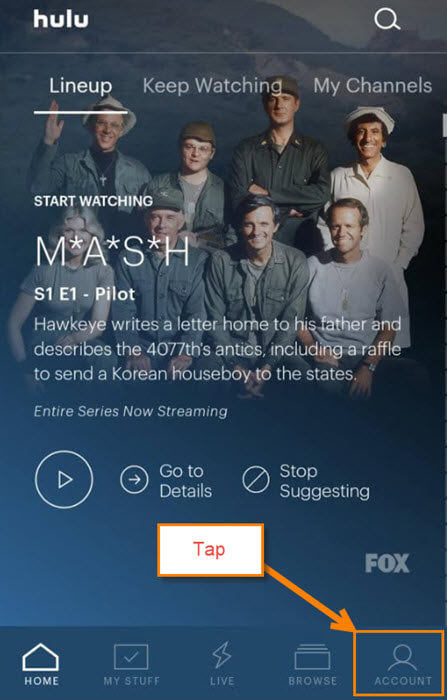Switch to the My Channels tab

coord(372,86)
